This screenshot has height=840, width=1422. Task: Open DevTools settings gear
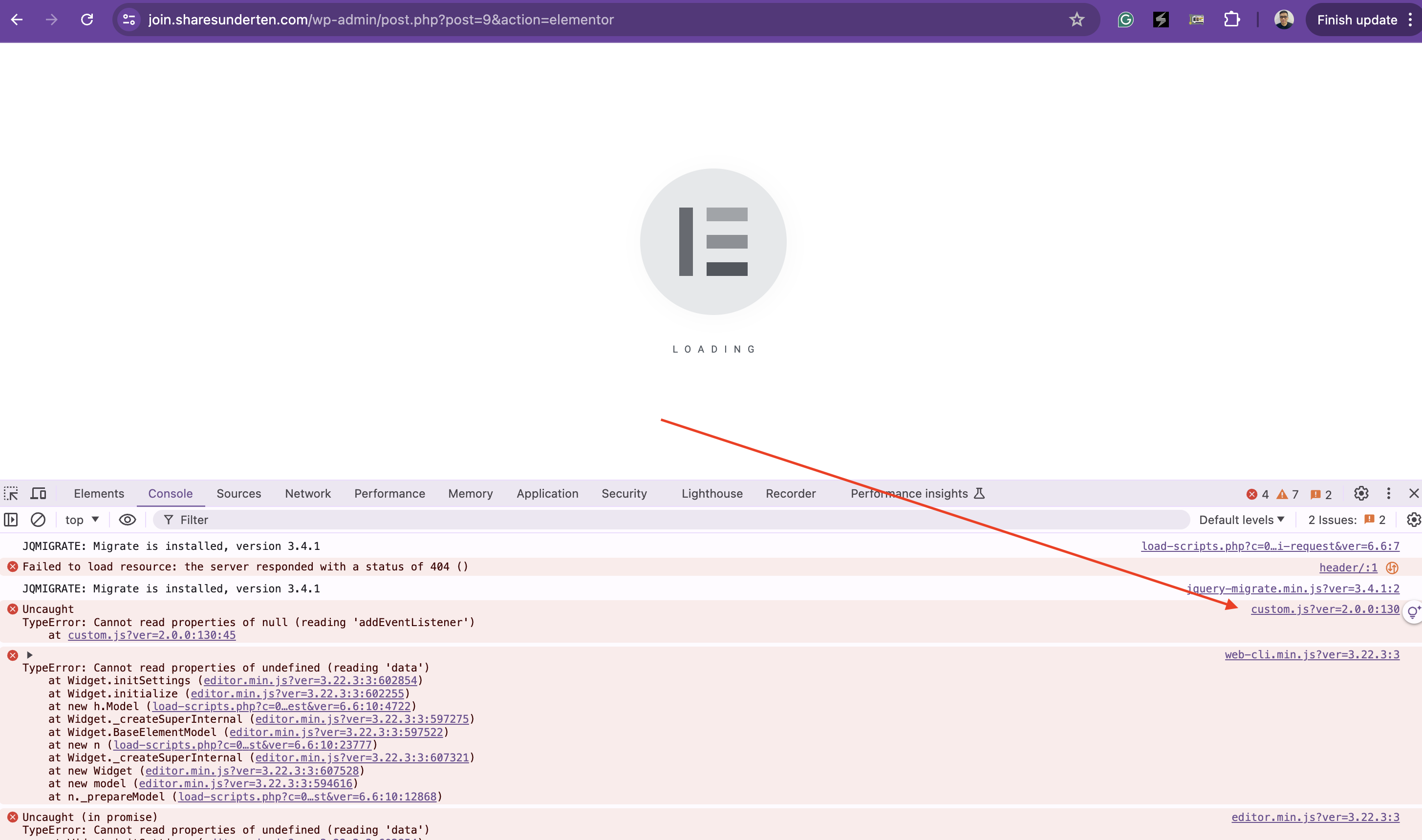click(x=1361, y=494)
